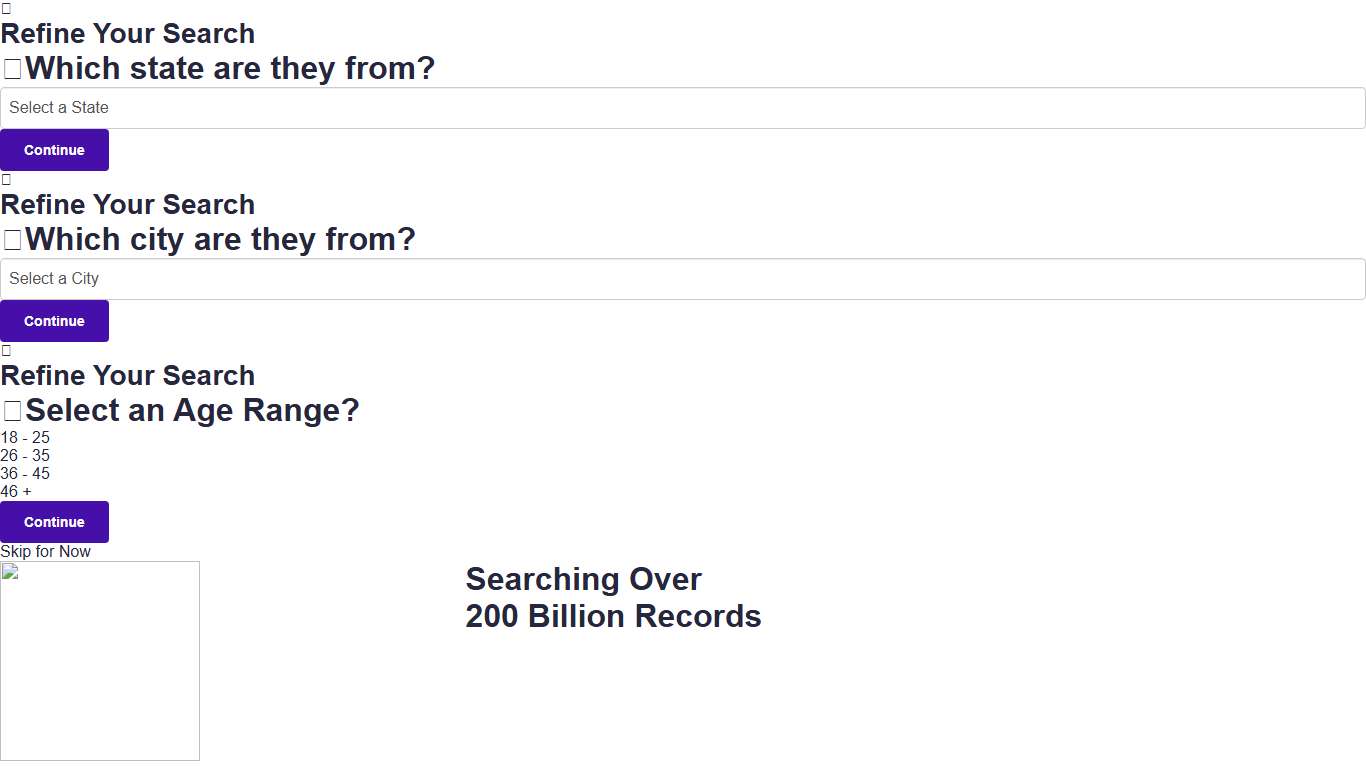Click the icon beside "Which city are they from?"
Screen dimensions: 1366x768
pyautogui.click(x=12, y=241)
